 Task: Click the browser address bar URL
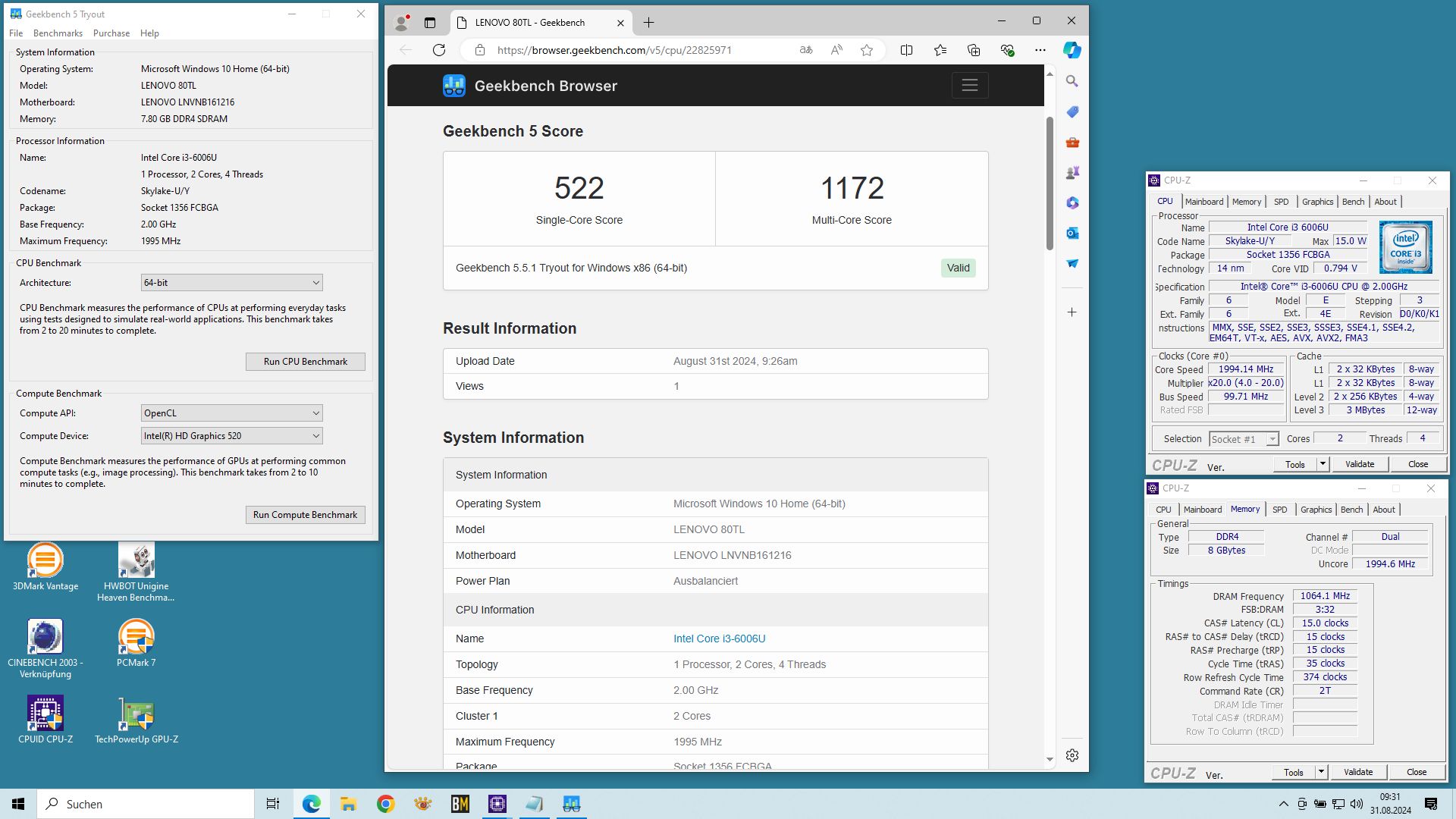coord(614,50)
